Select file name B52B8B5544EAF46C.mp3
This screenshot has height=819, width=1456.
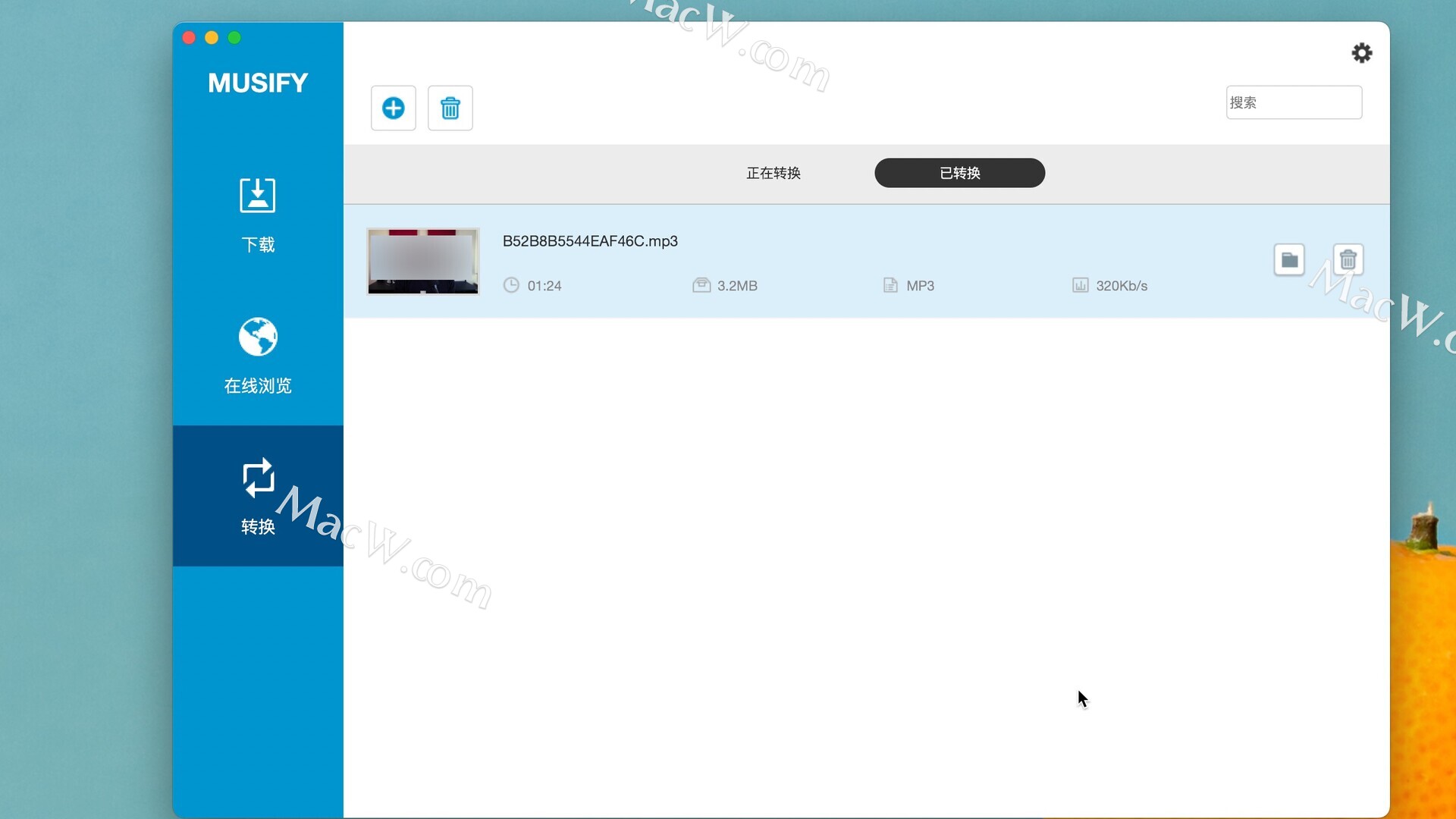click(590, 241)
